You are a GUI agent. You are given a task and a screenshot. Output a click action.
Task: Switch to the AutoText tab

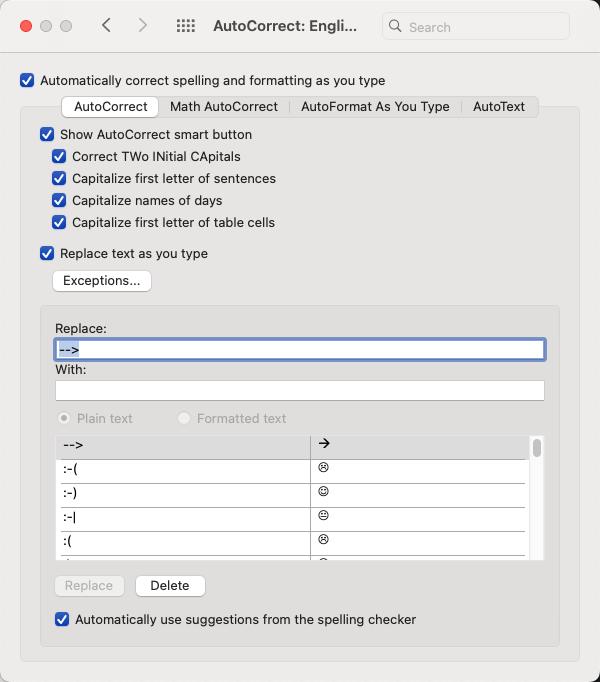(499, 107)
